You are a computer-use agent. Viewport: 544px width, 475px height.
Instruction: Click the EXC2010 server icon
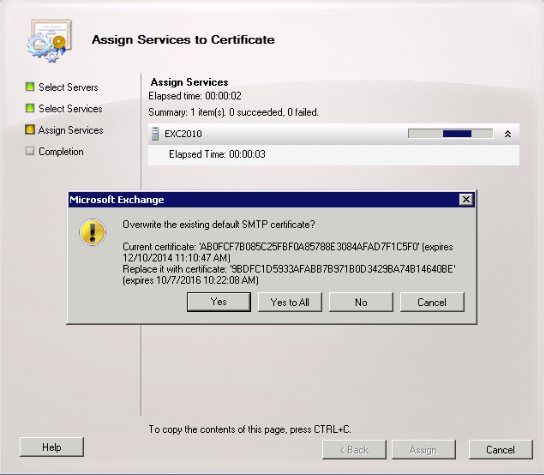[x=155, y=134]
